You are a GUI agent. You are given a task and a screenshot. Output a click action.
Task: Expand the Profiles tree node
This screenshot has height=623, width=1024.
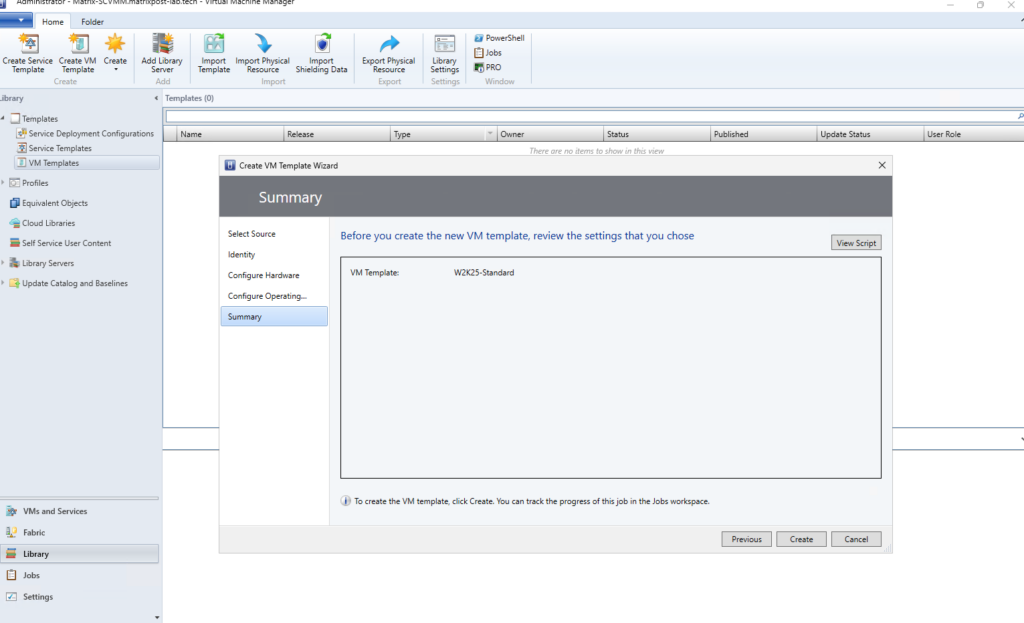pyautogui.click(x=3, y=183)
